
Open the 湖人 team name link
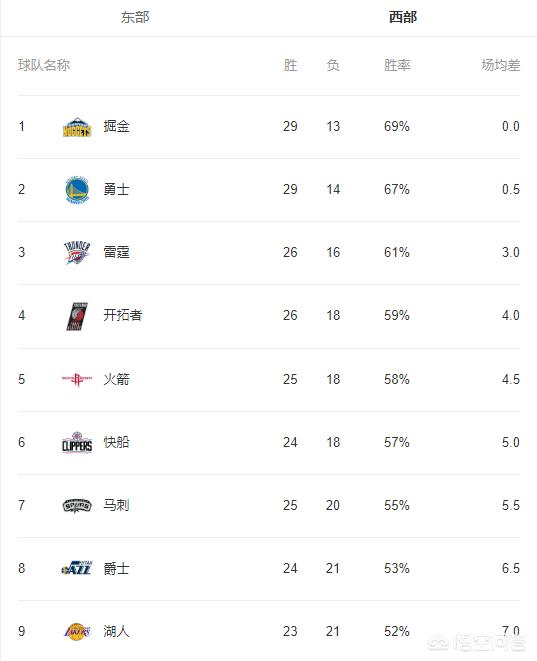click(x=116, y=631)
